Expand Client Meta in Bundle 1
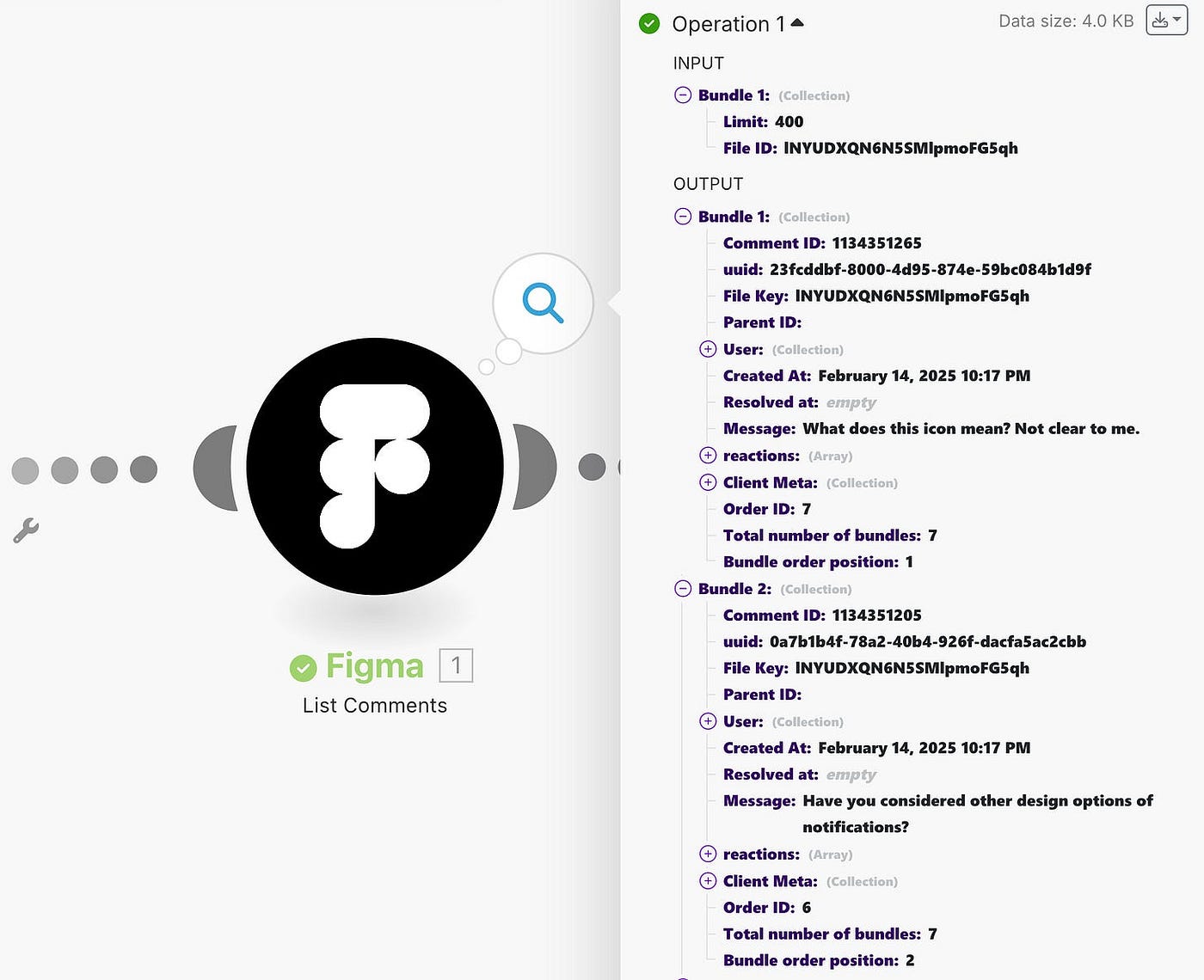Image resolution: width=1204 pixels, height=980 pixels. (x=708, y=482)
